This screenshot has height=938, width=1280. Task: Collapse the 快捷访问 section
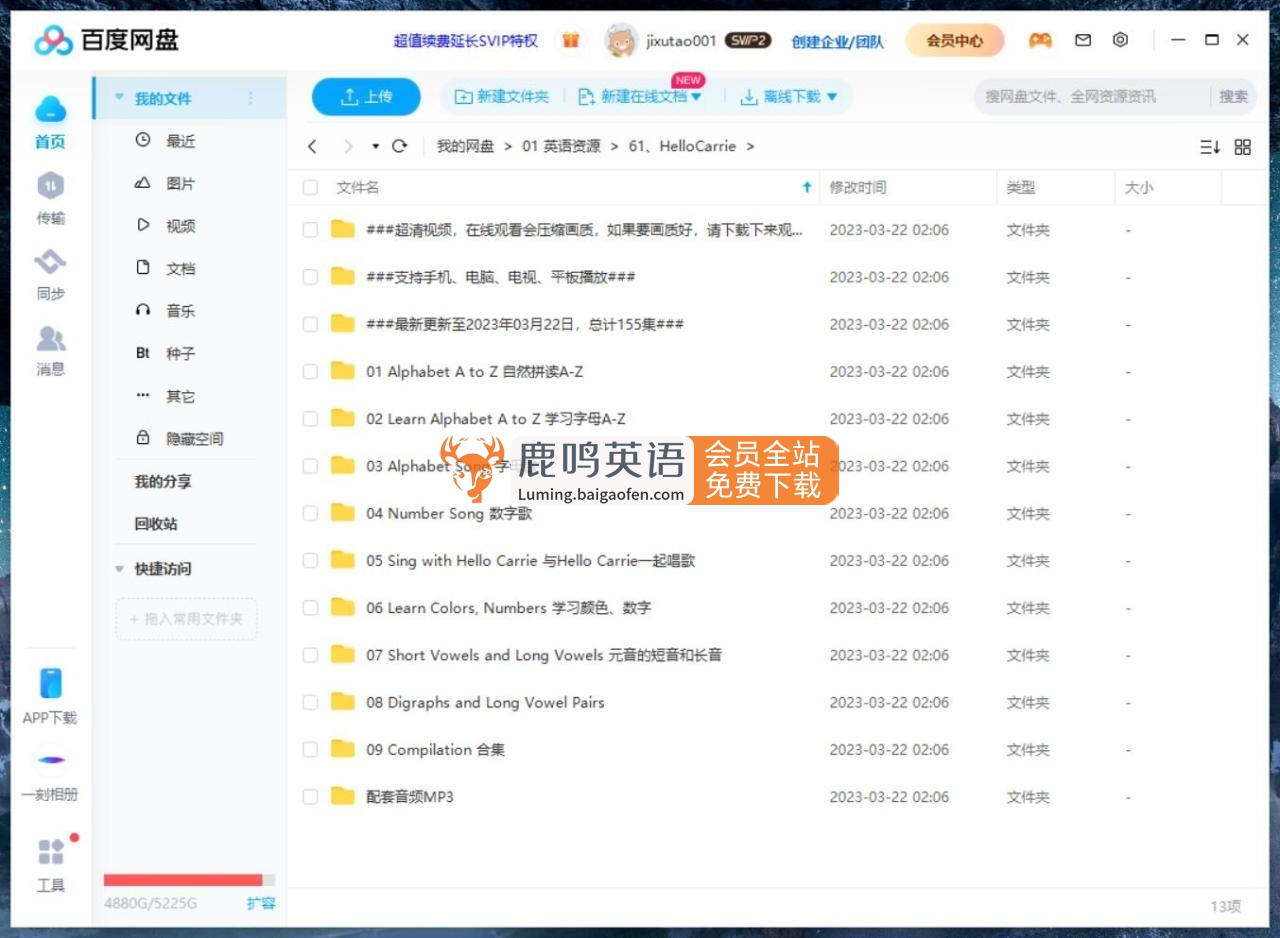pos(120,569)
